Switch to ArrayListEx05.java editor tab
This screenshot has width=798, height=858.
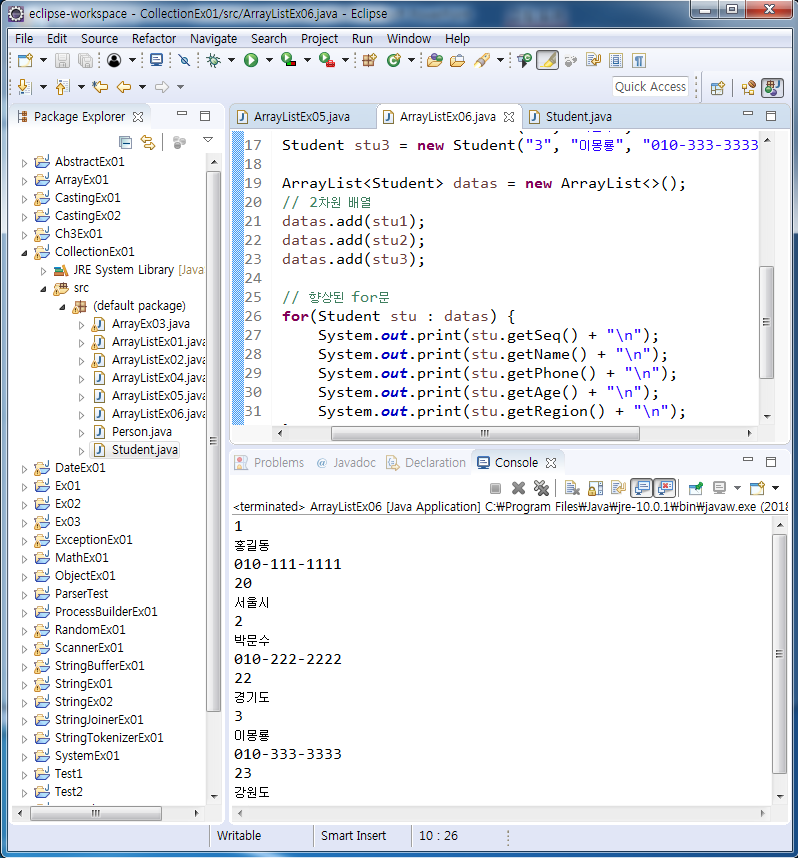(302, 117)
